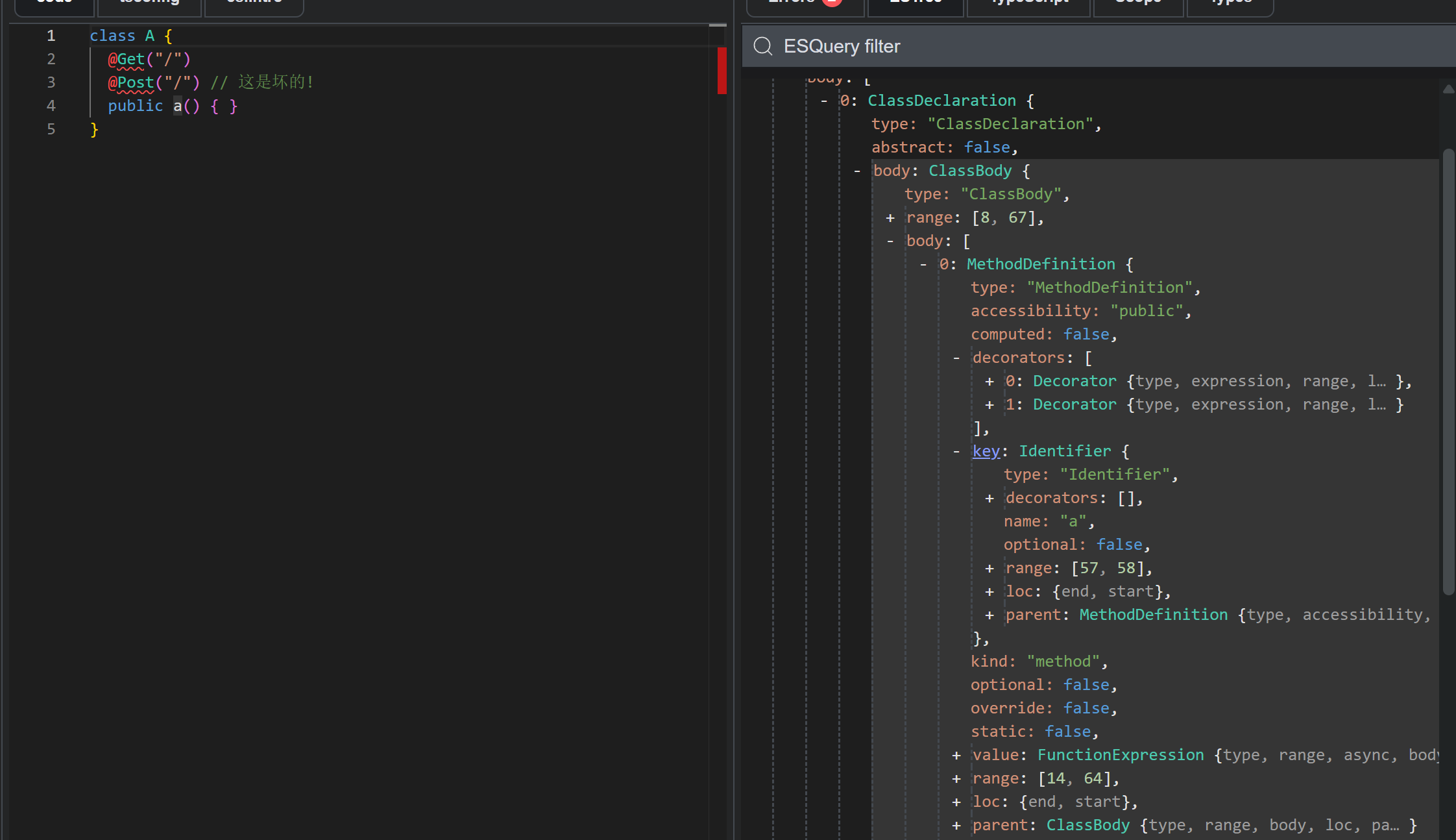1456x840 pixels.
Task: Expand the empty decorators: [] entry
Action: [989, 498]
